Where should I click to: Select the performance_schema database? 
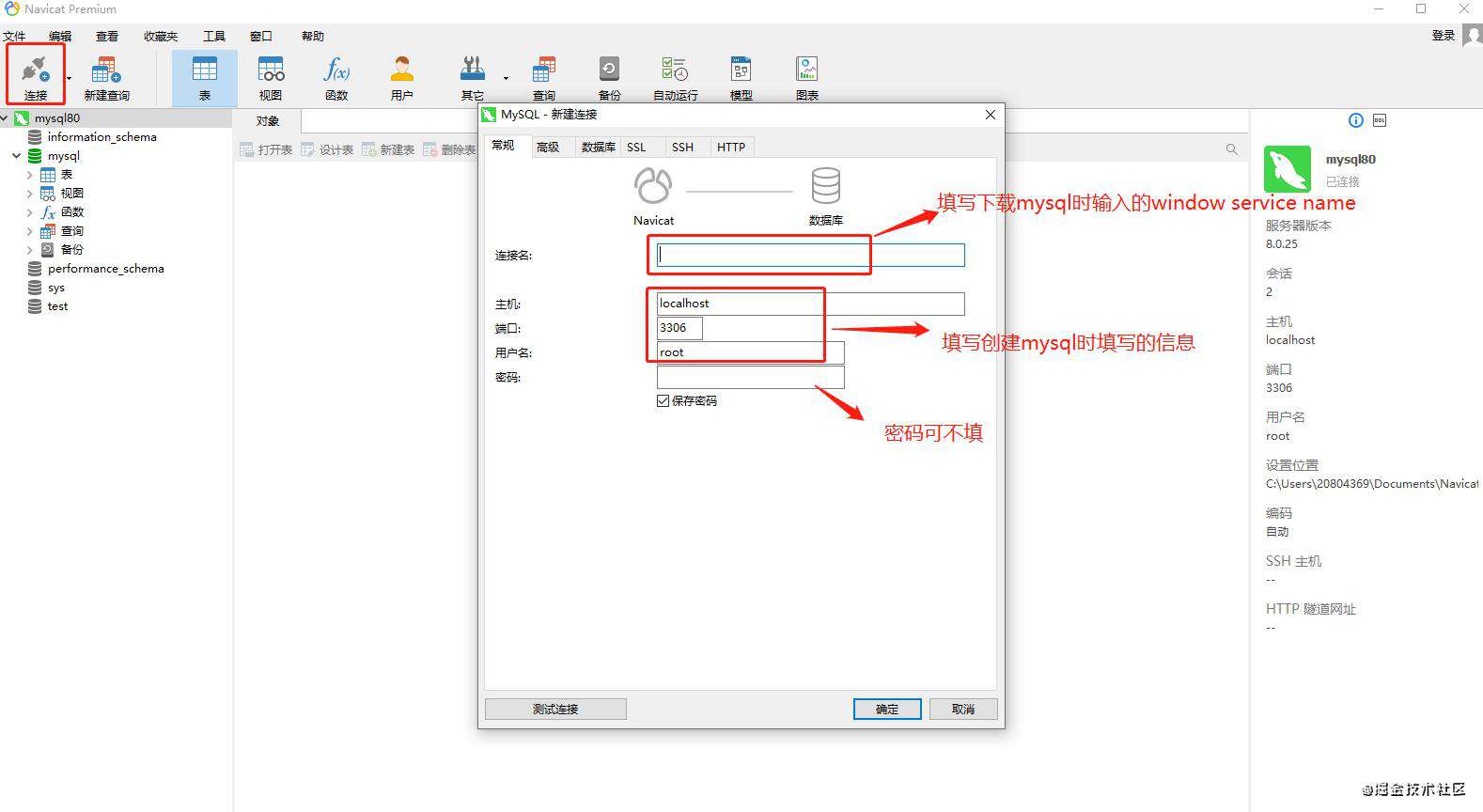pos(105,269)
